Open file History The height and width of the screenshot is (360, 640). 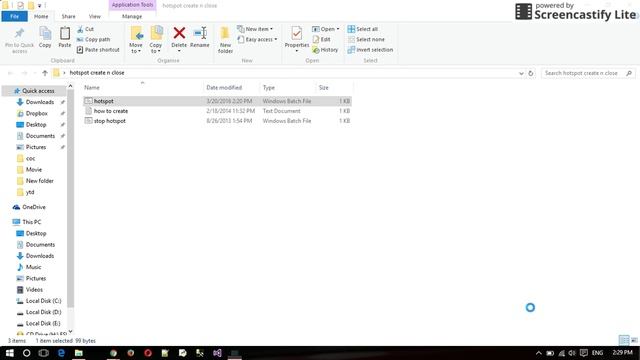(x=325, y=50)
